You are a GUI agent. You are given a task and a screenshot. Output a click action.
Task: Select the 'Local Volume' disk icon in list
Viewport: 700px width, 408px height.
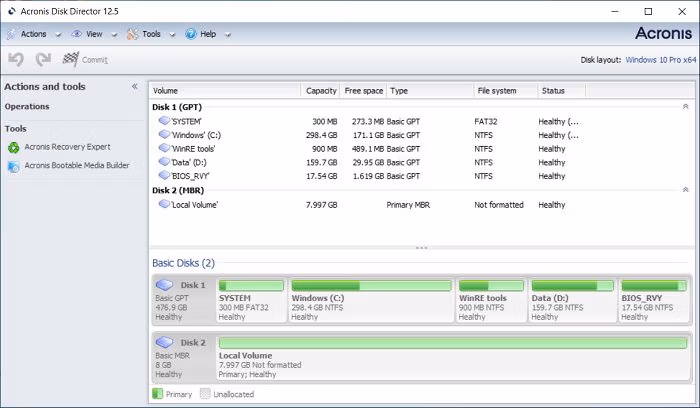tap(164, 204)
